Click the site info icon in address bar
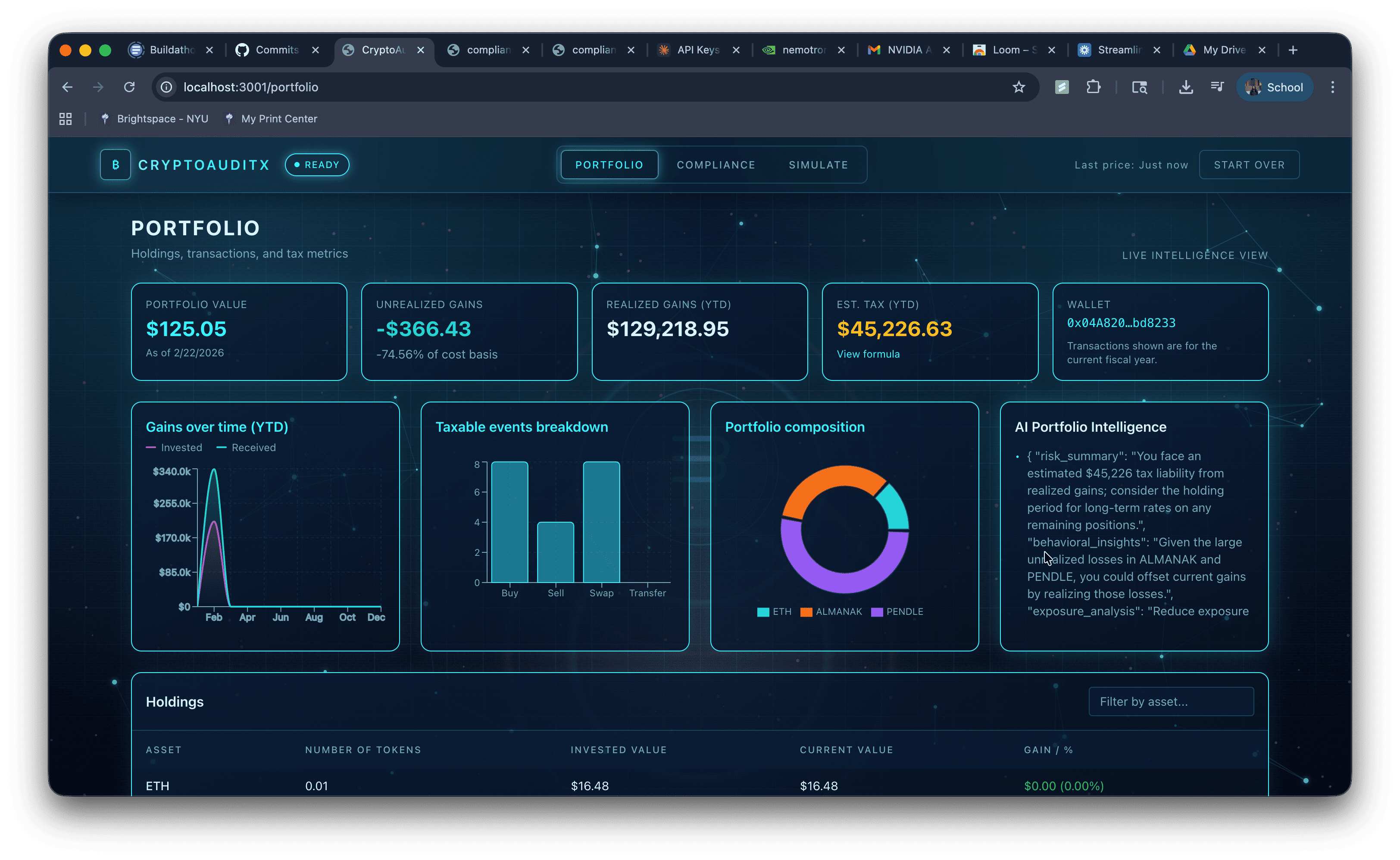The image size is (1400, 860). (x=166, y=87)
